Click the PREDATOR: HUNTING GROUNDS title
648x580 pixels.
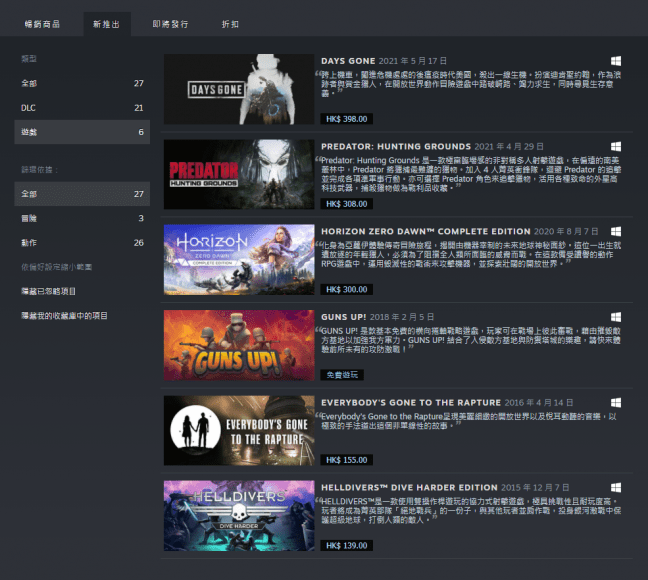(x=396, y=146)
